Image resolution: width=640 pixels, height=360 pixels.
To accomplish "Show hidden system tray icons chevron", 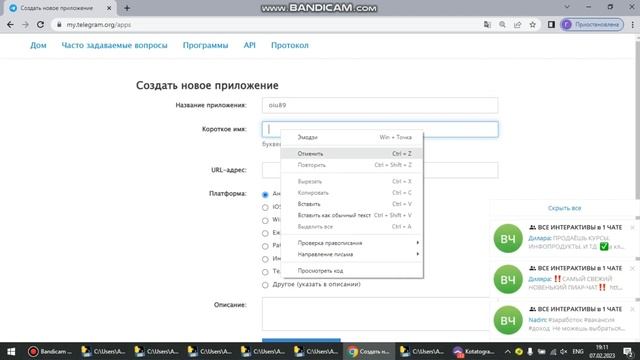I will (x=507, y=351).
